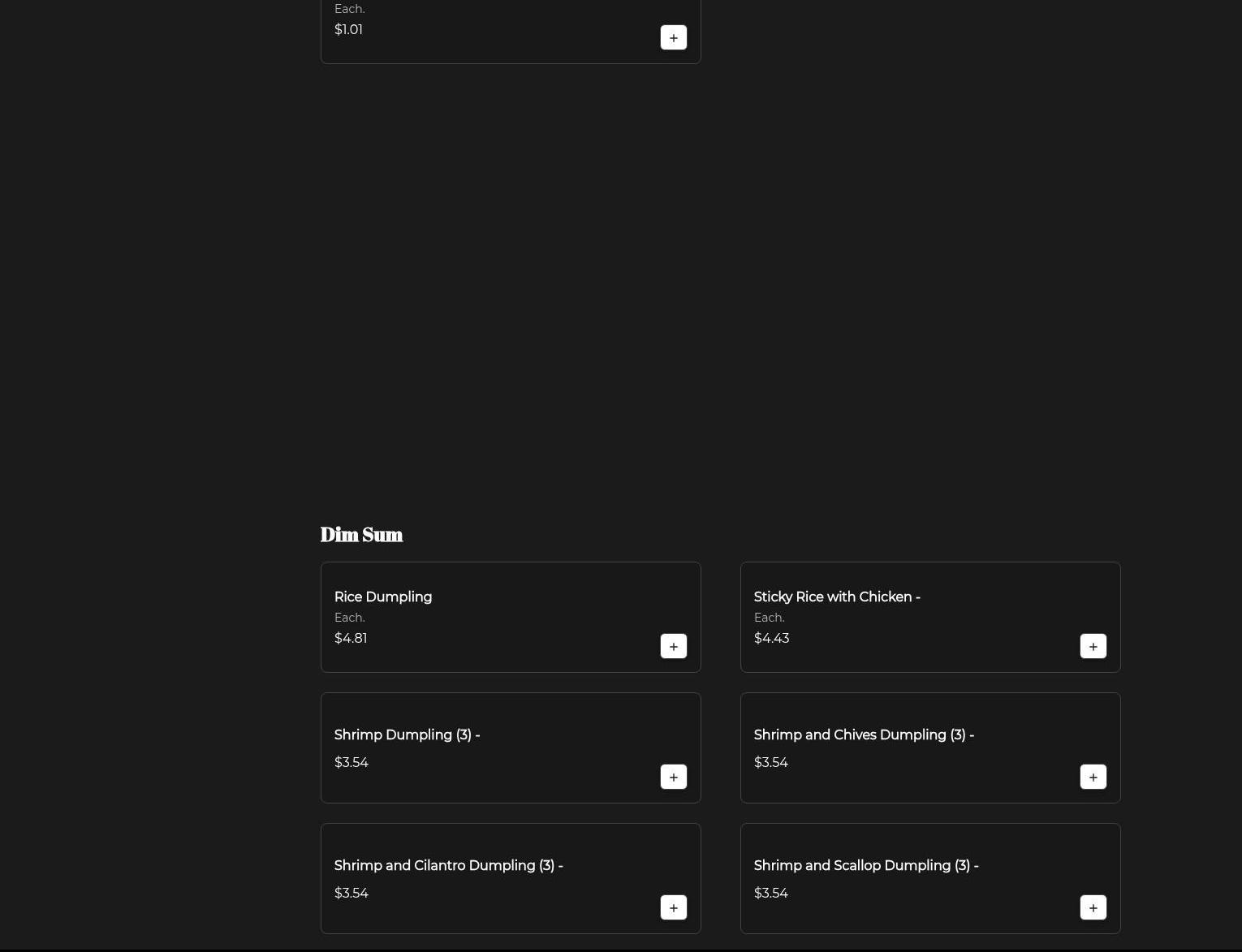
Task: Open Shrimp and Chives Dumpling (3) name
Action: click(x=863, y=734)
